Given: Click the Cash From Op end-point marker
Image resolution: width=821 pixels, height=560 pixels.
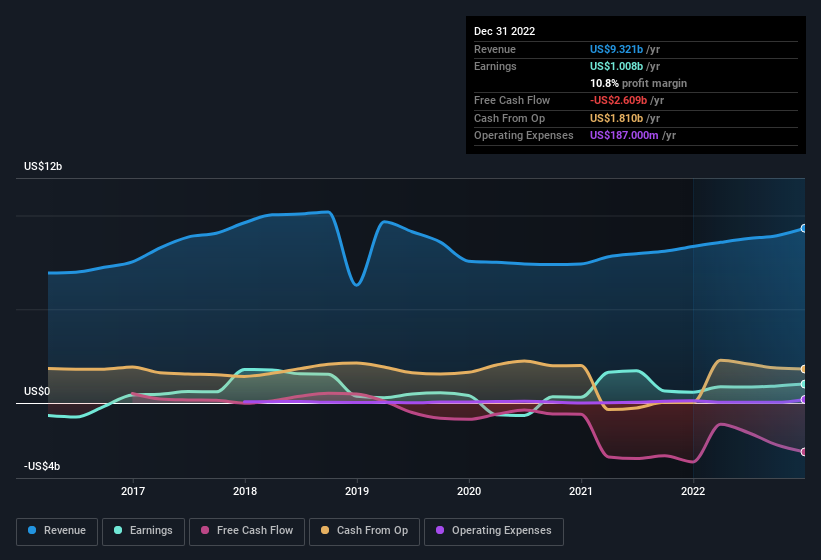Looking at the screenshot, I should 804,369.
